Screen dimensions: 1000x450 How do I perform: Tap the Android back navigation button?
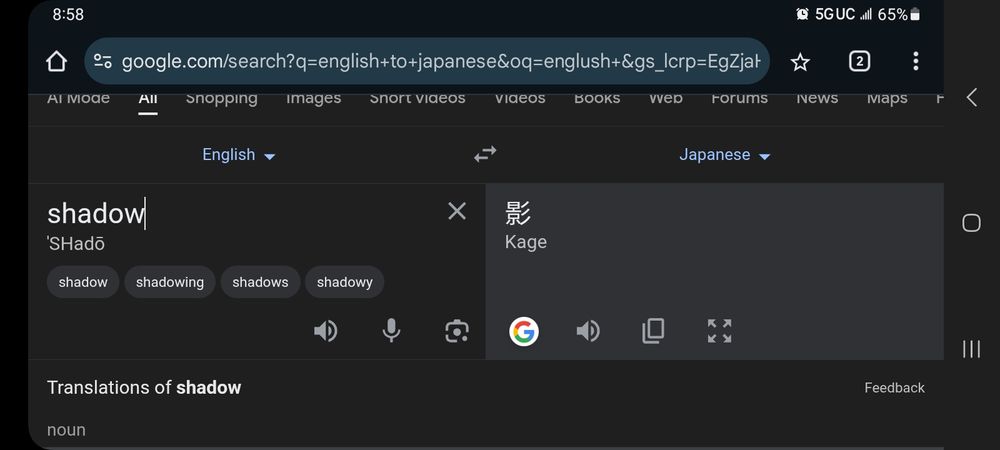pos(971,98)
